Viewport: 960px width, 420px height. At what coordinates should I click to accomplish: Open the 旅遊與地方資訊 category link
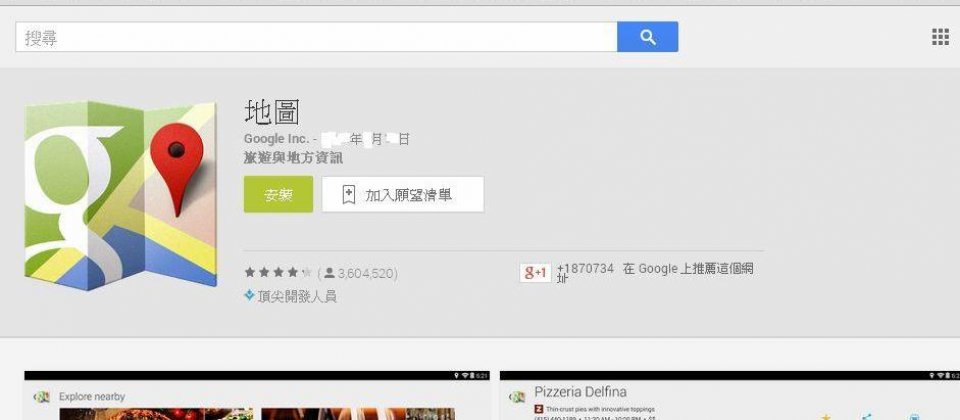click(x=293, y=158)
